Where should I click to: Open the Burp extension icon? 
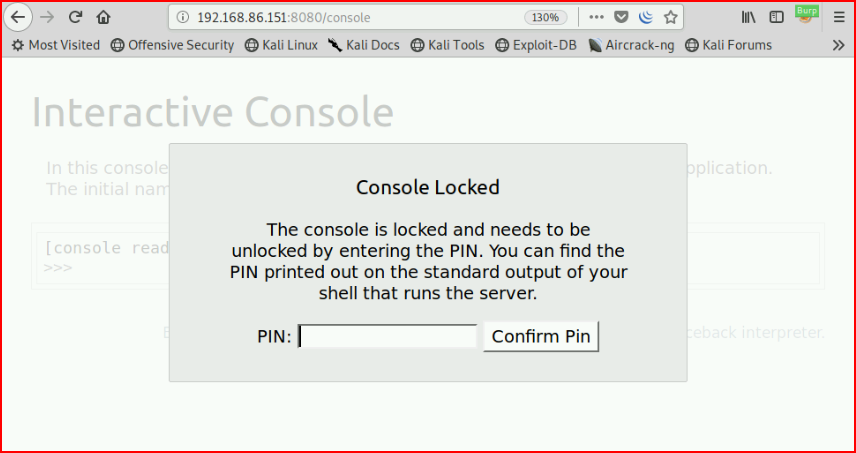806,15
